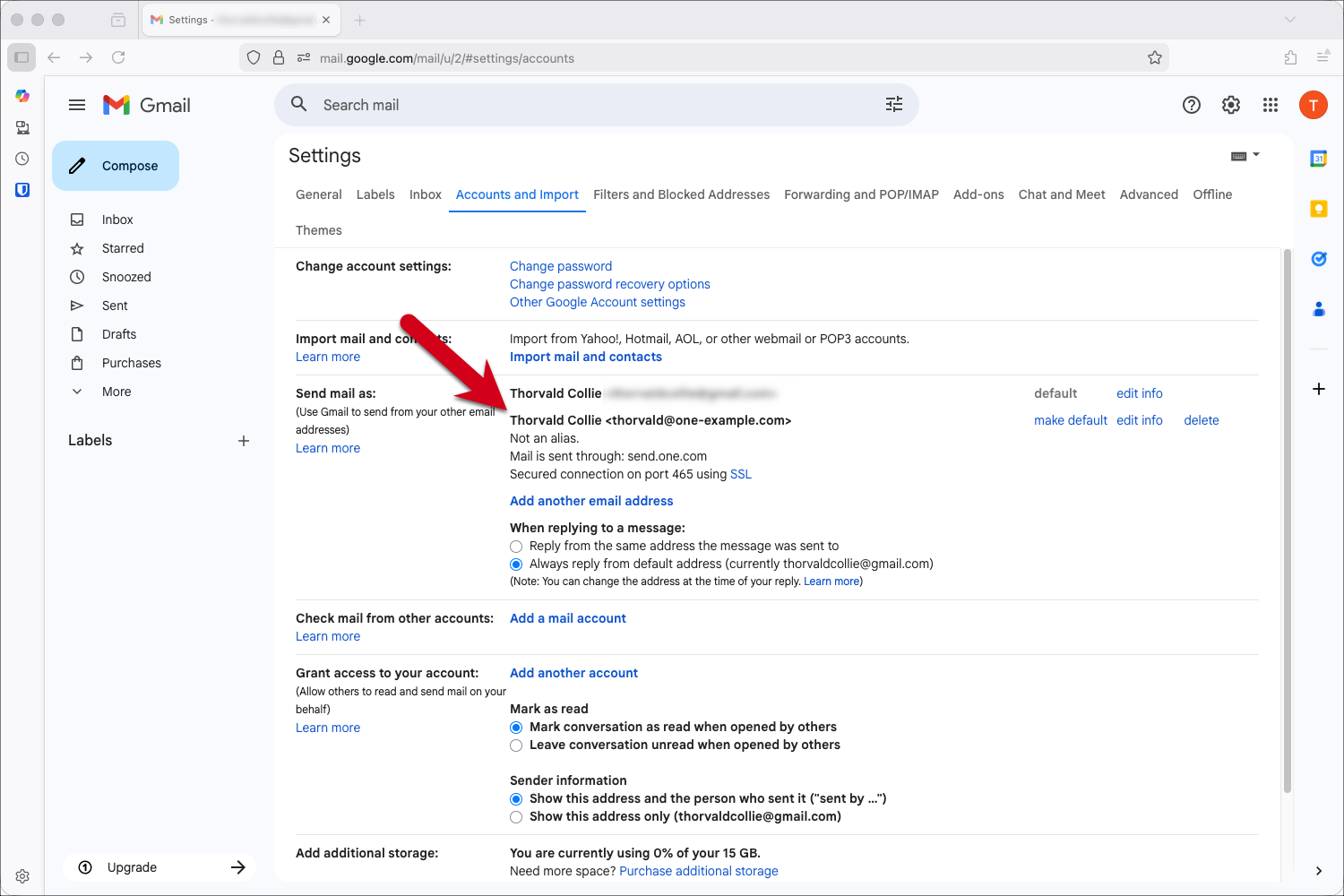Open advanced search options in the search bar
This screenshot has width=1344, height=896.
(893, 105)
